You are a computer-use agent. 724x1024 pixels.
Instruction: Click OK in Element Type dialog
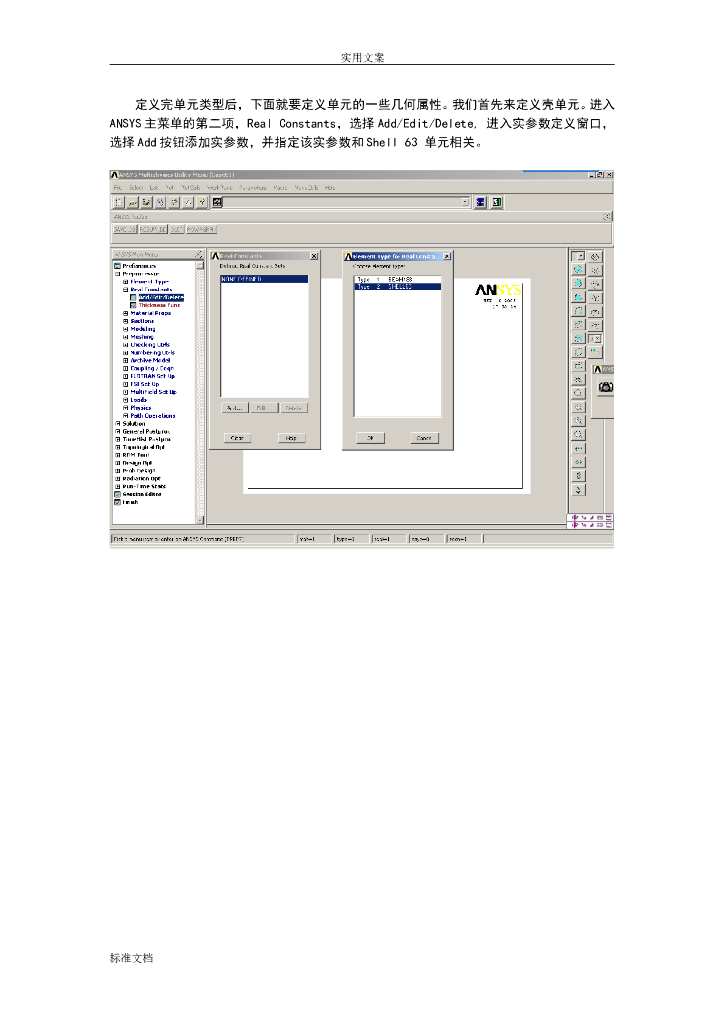pyautogui.click(x=370, y=438)
